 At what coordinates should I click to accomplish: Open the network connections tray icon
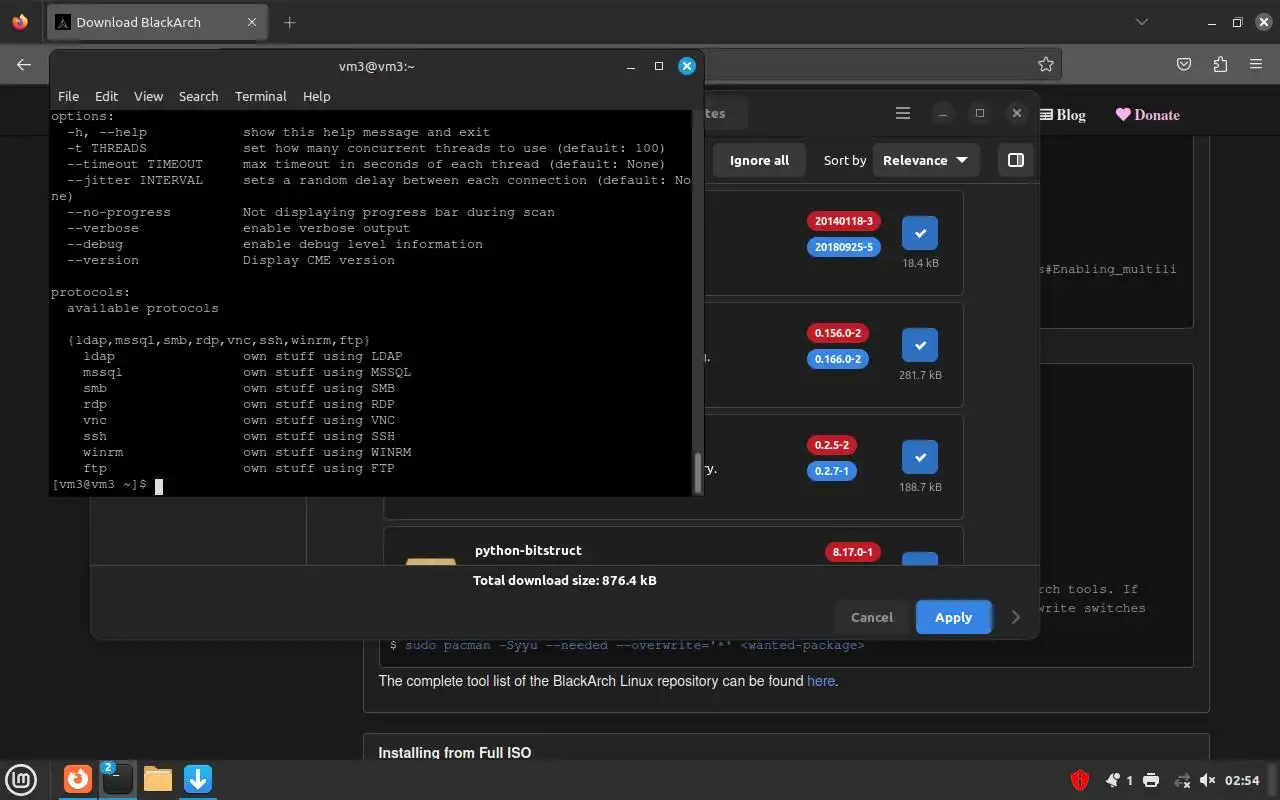[1182, 780]
